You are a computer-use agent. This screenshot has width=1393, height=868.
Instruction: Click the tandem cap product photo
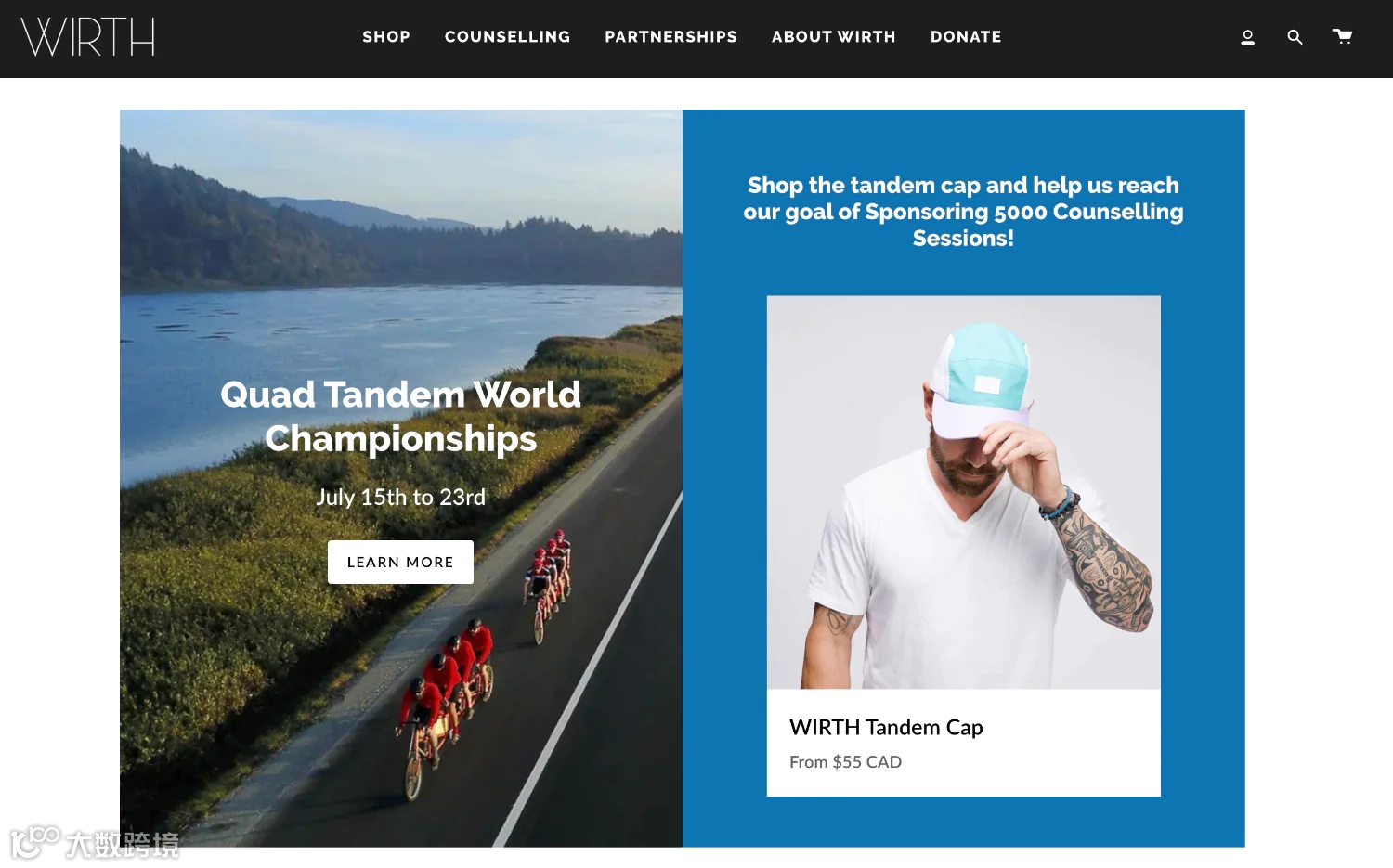(x=963, y=492)
